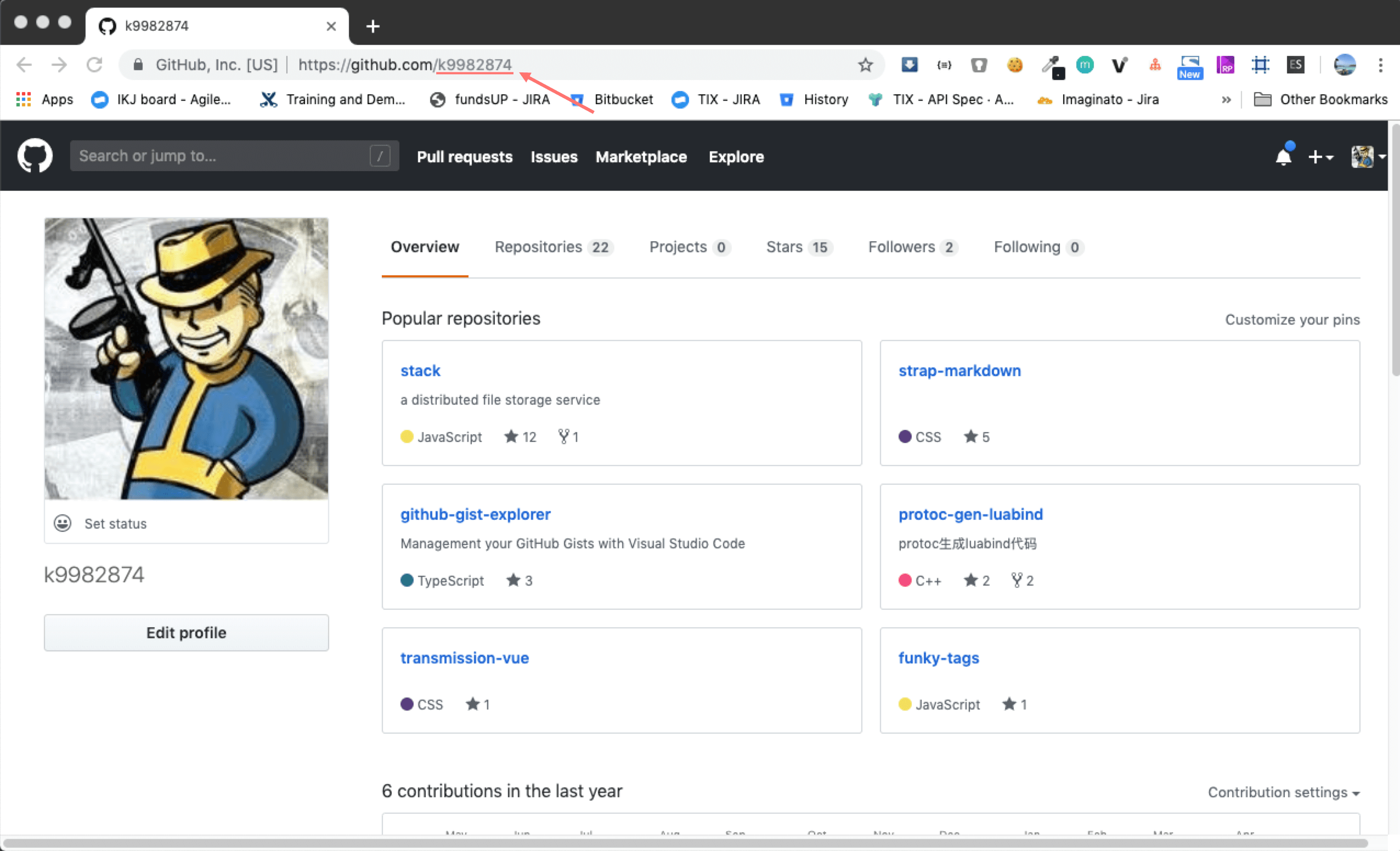Viewport: 1400px width, 851px height.
Task: Expand the plus create-new dropdown
Action: coord(1320,156)
